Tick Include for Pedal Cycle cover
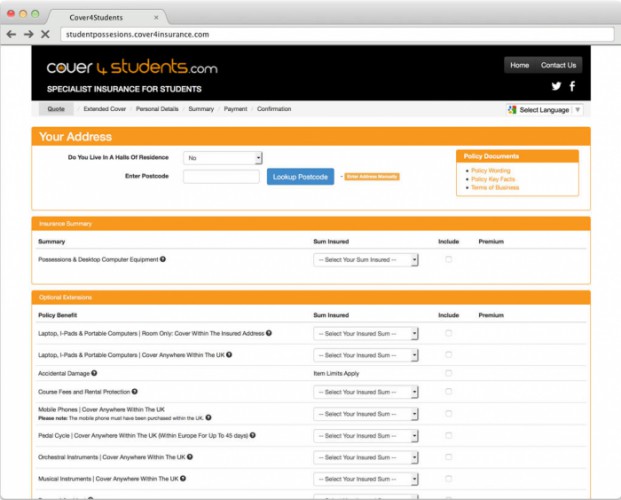Image resolution: width=621 pixels, height=500 pixels. coord(448,435)
